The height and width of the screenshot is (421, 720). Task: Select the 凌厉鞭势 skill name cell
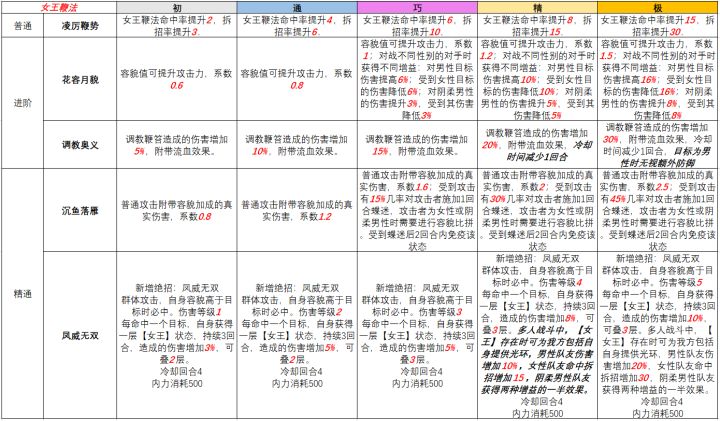pos(80,25)
